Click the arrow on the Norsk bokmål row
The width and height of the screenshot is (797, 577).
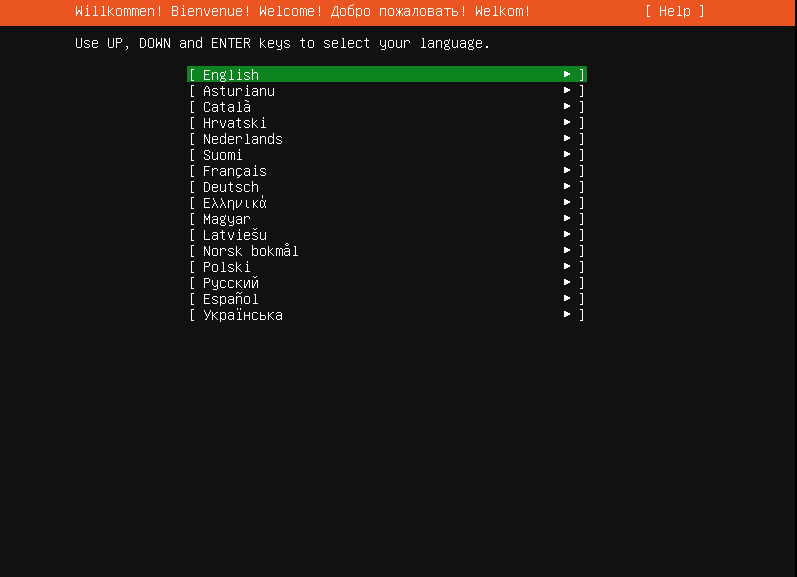(x=567, y=251)
